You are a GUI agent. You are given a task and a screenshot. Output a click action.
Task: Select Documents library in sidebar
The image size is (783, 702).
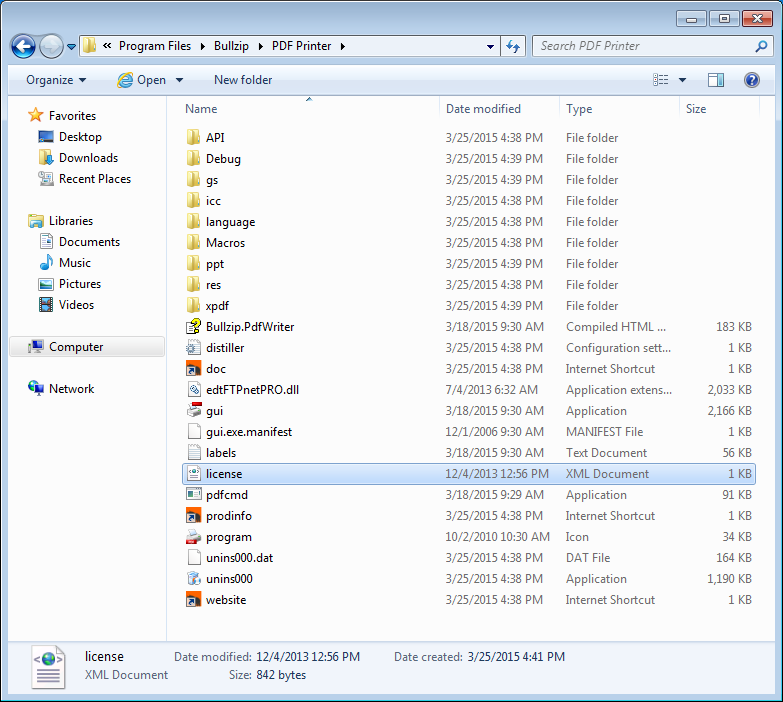(80, 242)
